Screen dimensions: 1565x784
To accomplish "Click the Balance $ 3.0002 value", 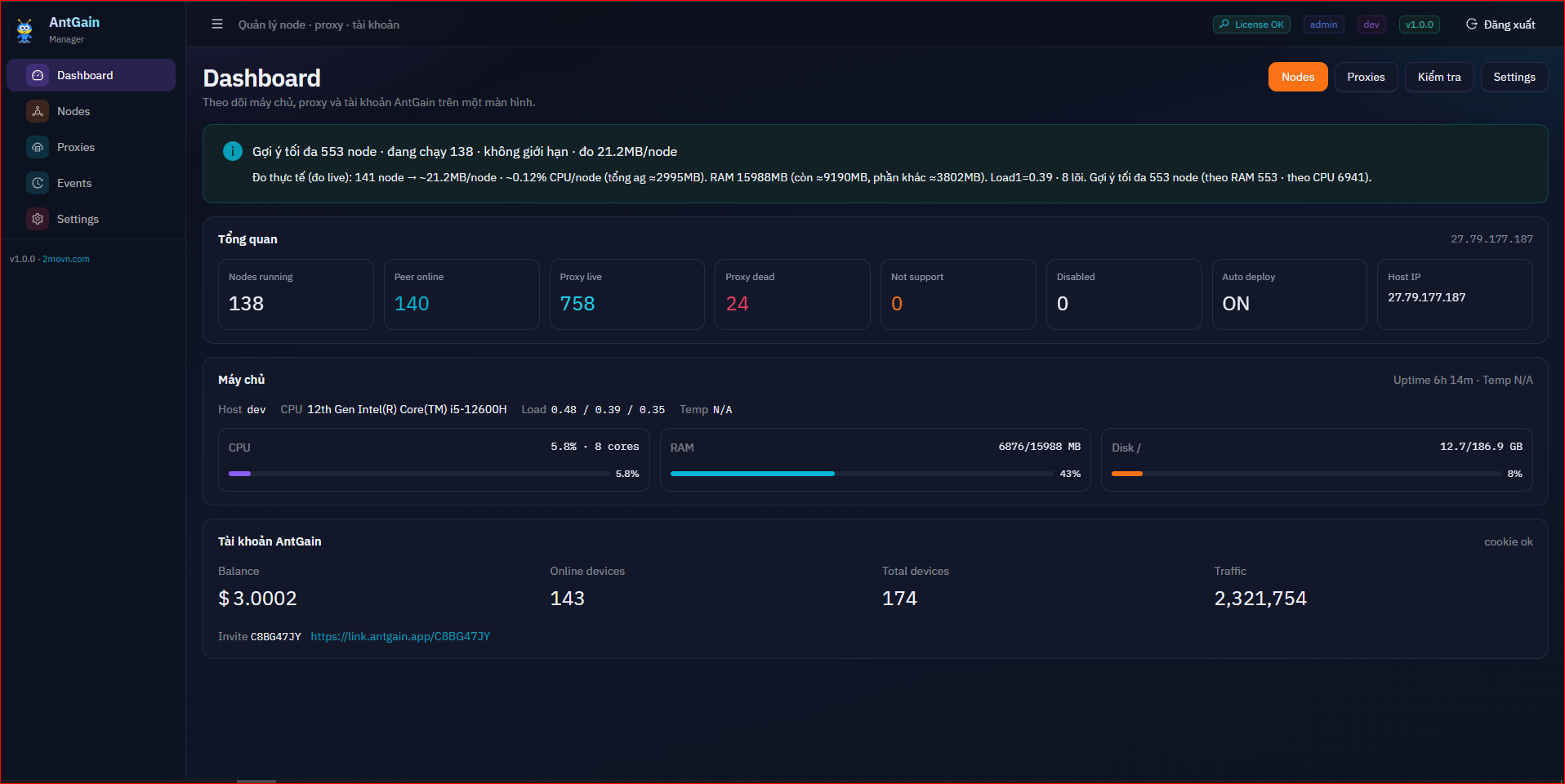I will [257, 599].
